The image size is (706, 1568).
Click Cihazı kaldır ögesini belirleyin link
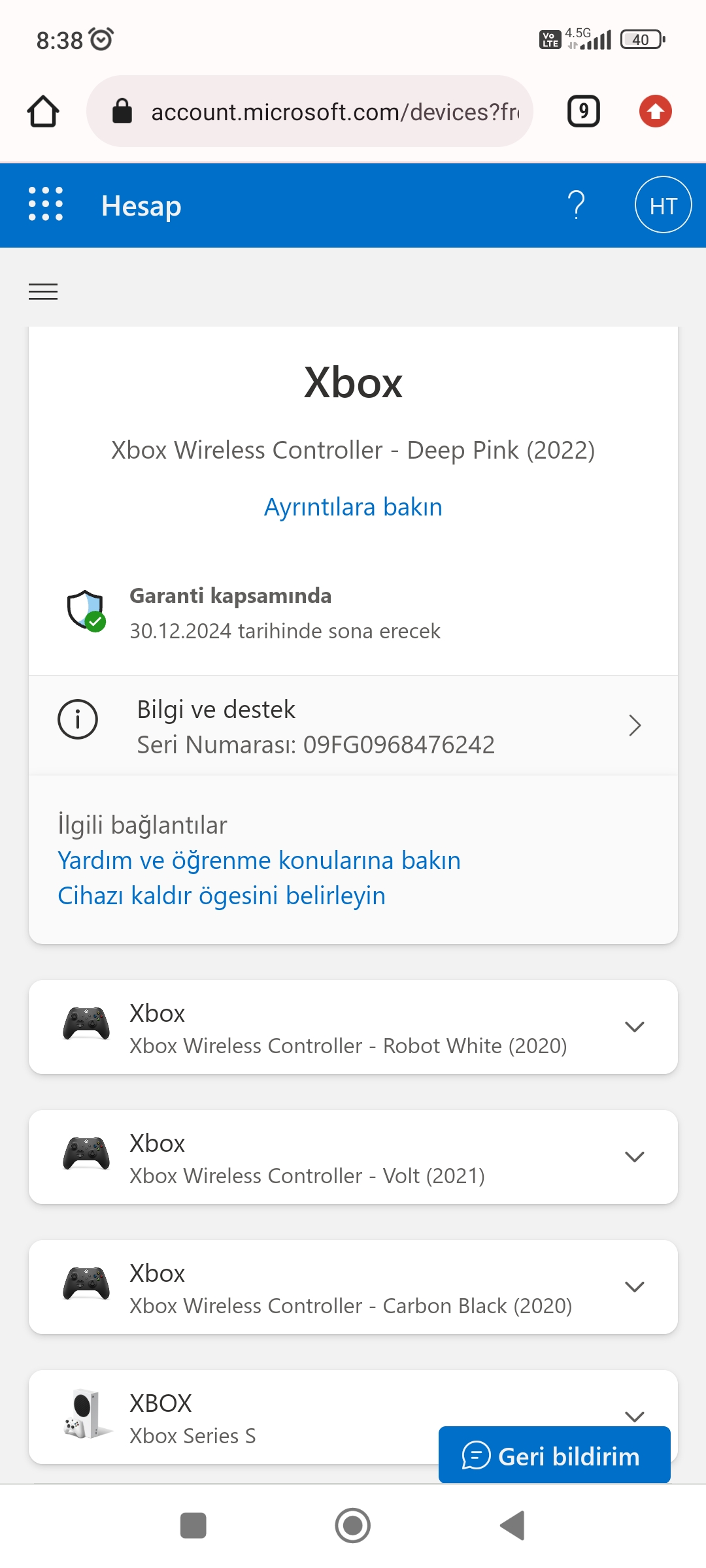[x=222, y=896]
